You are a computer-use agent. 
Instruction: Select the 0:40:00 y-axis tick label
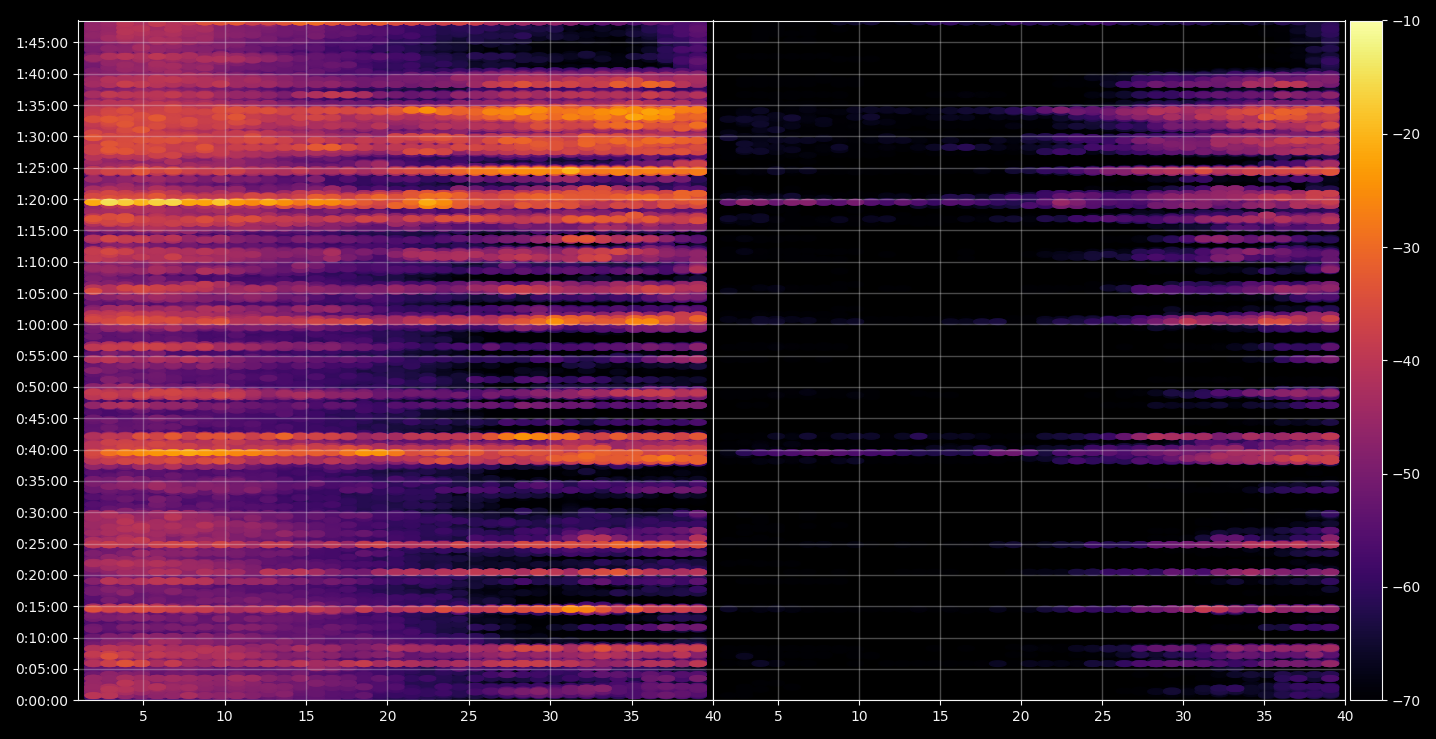coord(43,450)
